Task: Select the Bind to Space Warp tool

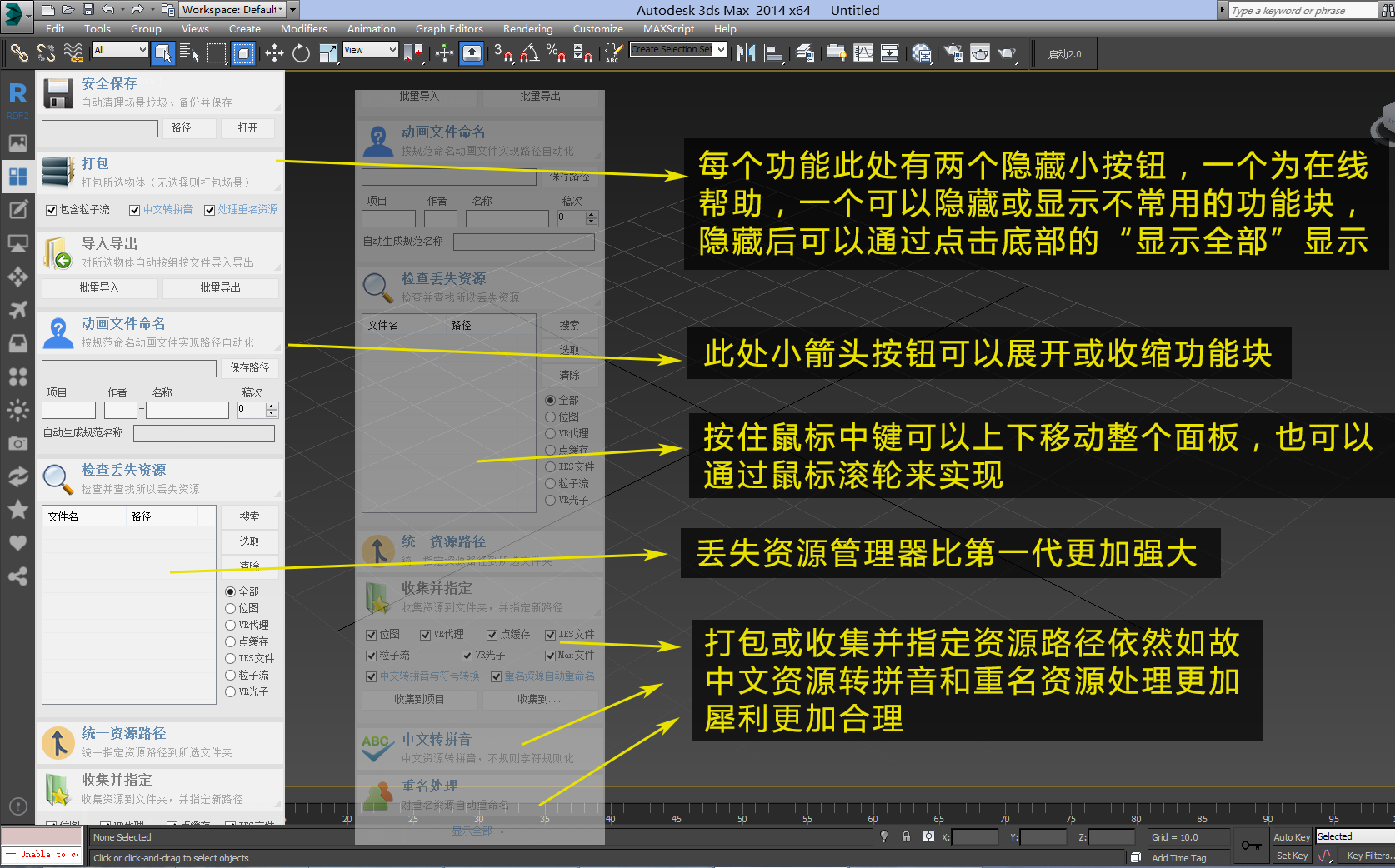Action: [73, 53]
